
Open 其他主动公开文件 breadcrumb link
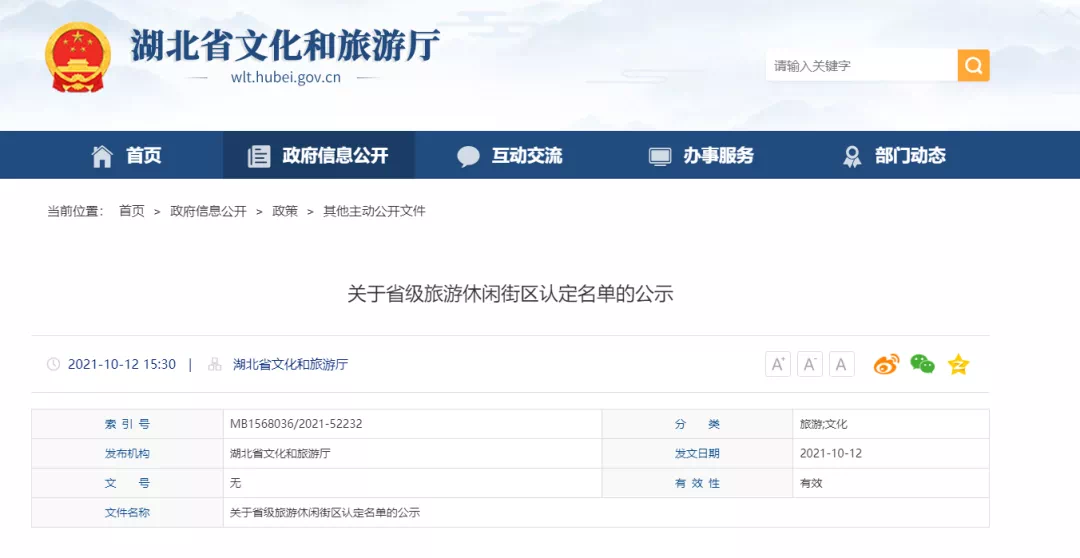pos(374,211)
